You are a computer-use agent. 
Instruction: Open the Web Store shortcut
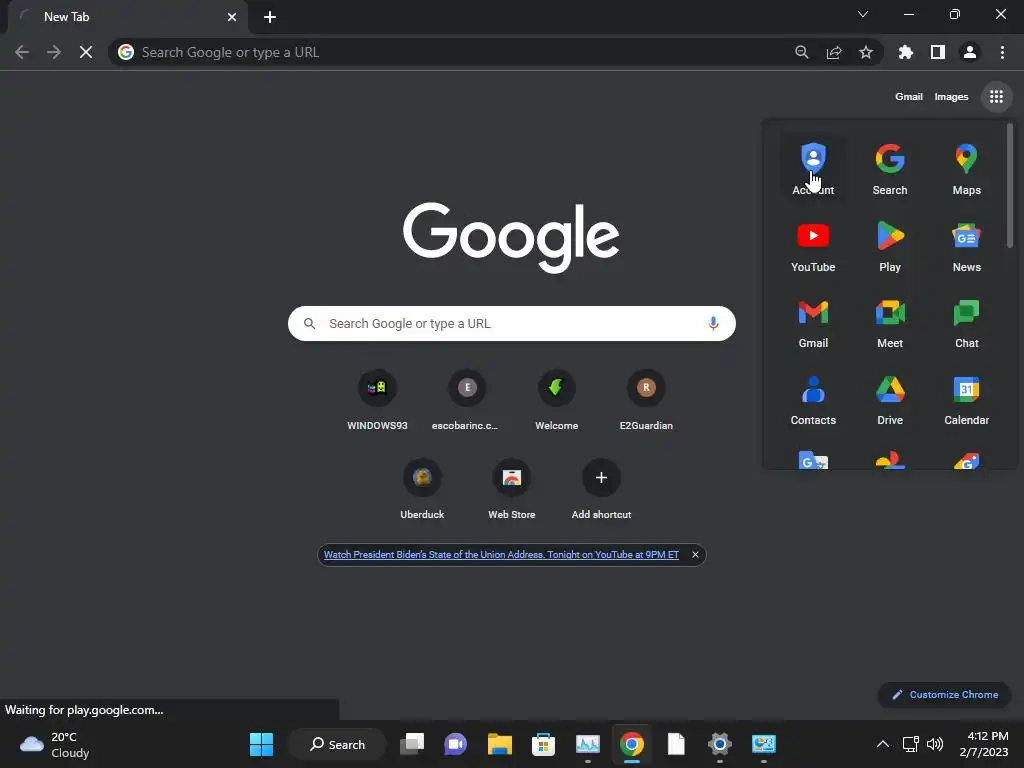511,489
